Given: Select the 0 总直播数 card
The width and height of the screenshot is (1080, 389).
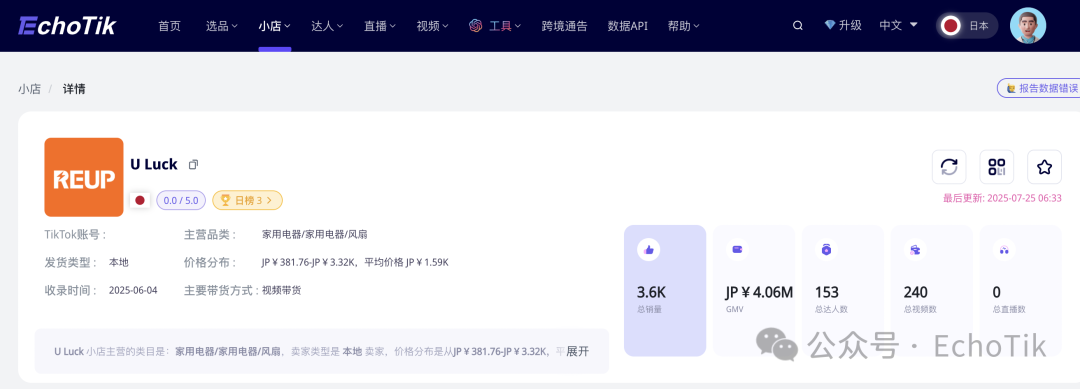Looking at the screenshot, I should (x=1021, y=291).
